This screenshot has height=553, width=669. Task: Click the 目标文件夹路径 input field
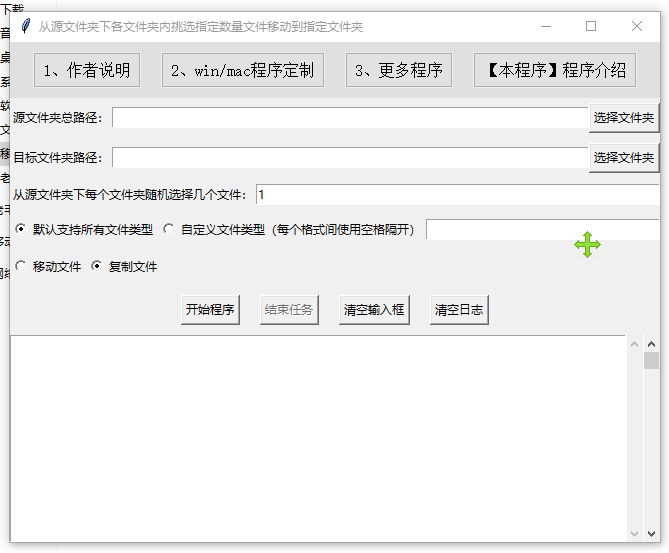pos(350,157)
